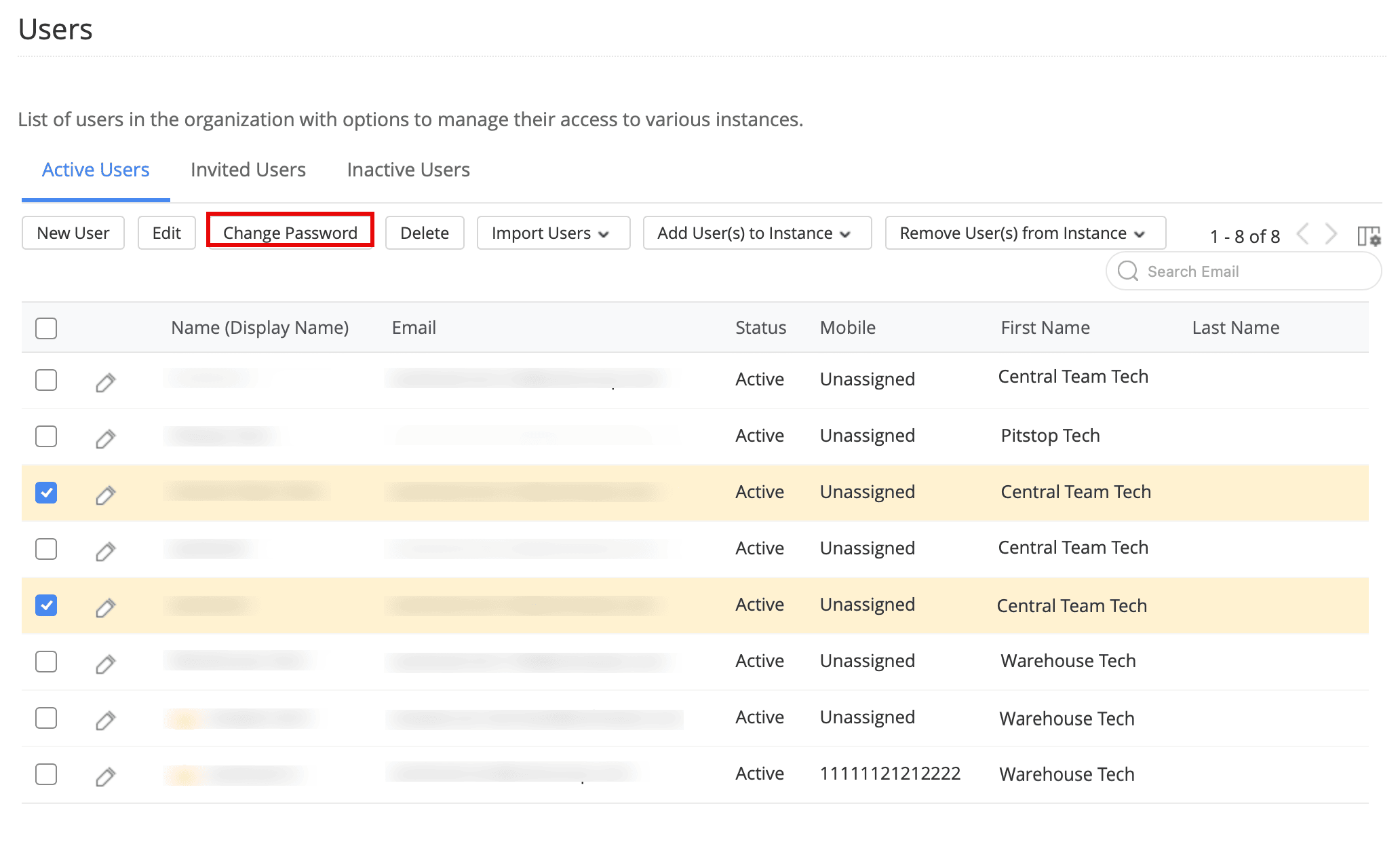Uncheck the first selected Central Team Tech row
Image resolution: width=1400 pixels, height=855 pixels.
[46, 493]
